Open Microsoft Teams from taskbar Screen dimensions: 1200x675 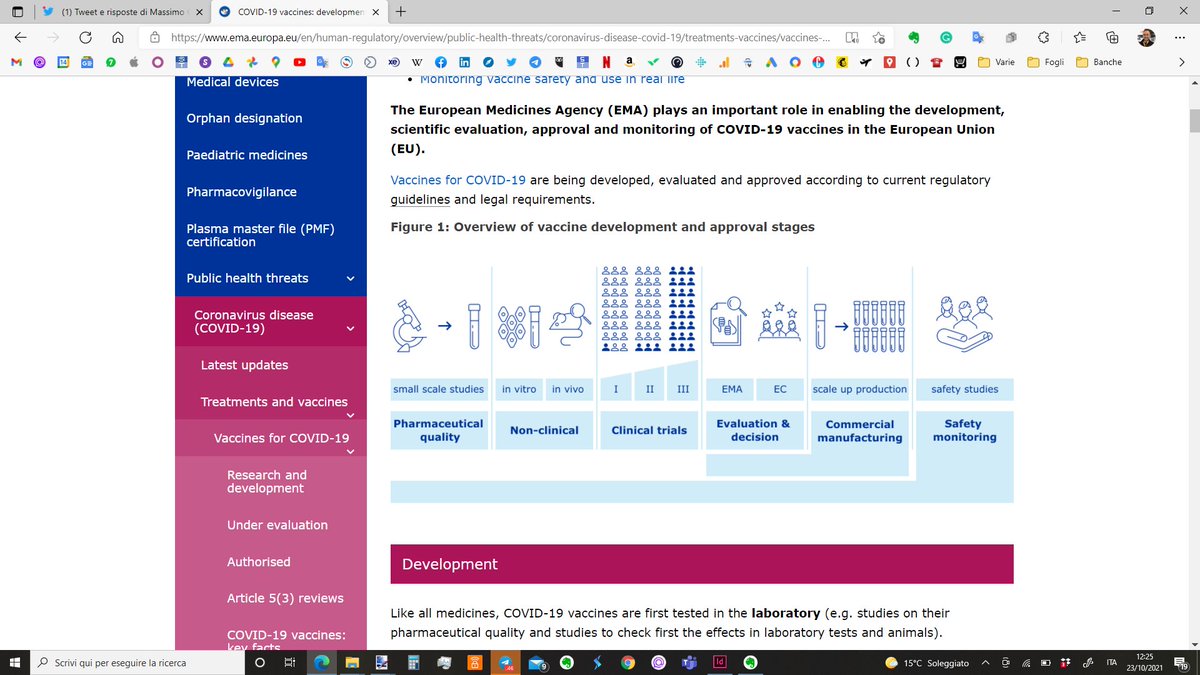tap(688, 662)
